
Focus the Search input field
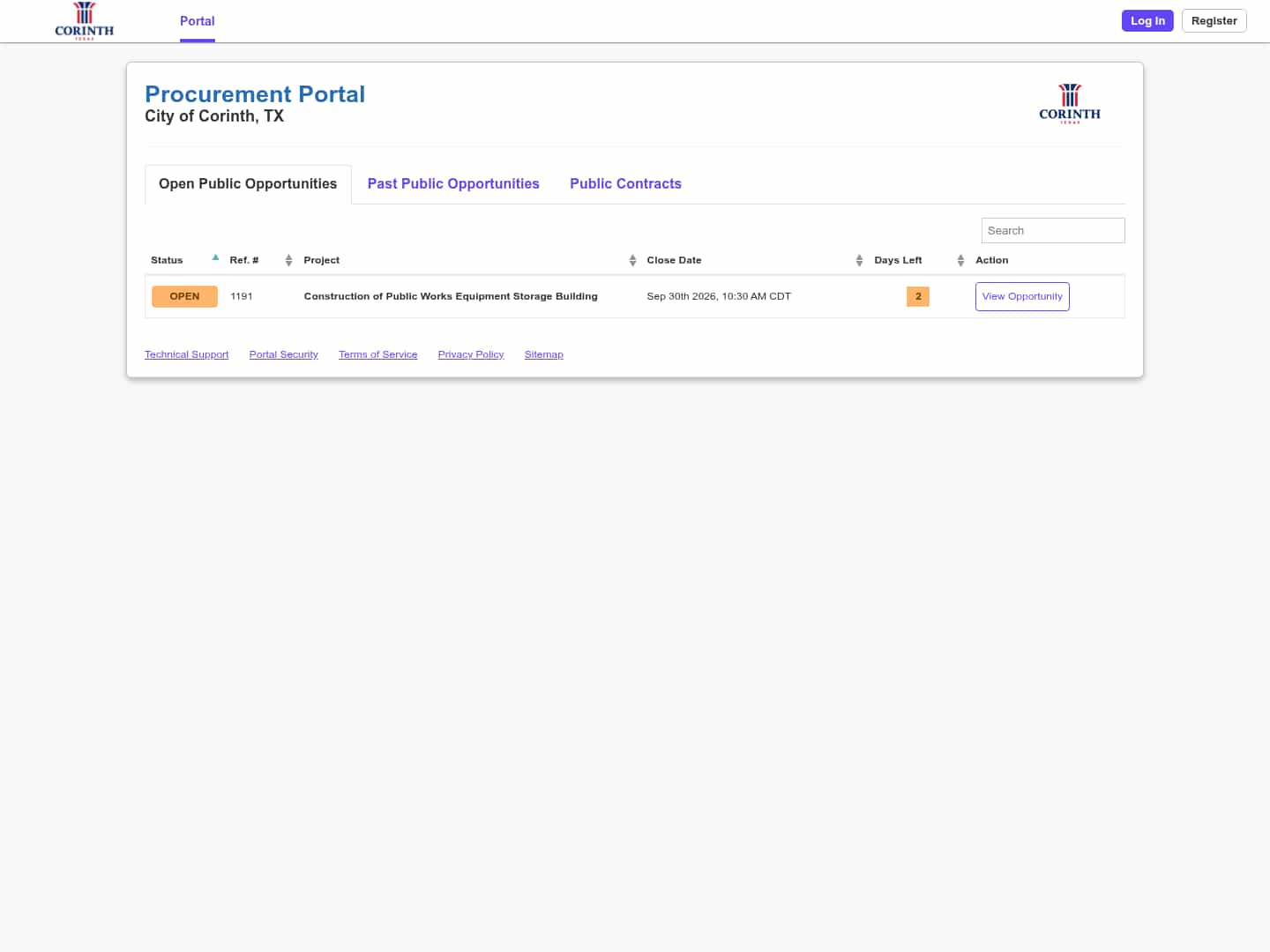click(1053, 230)
